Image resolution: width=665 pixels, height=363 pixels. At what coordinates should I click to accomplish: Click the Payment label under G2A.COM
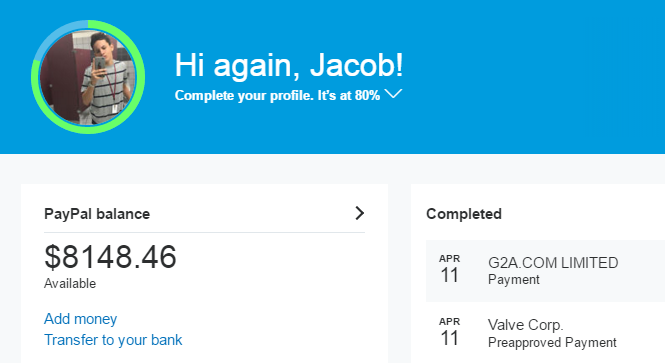tap(514, 279)
